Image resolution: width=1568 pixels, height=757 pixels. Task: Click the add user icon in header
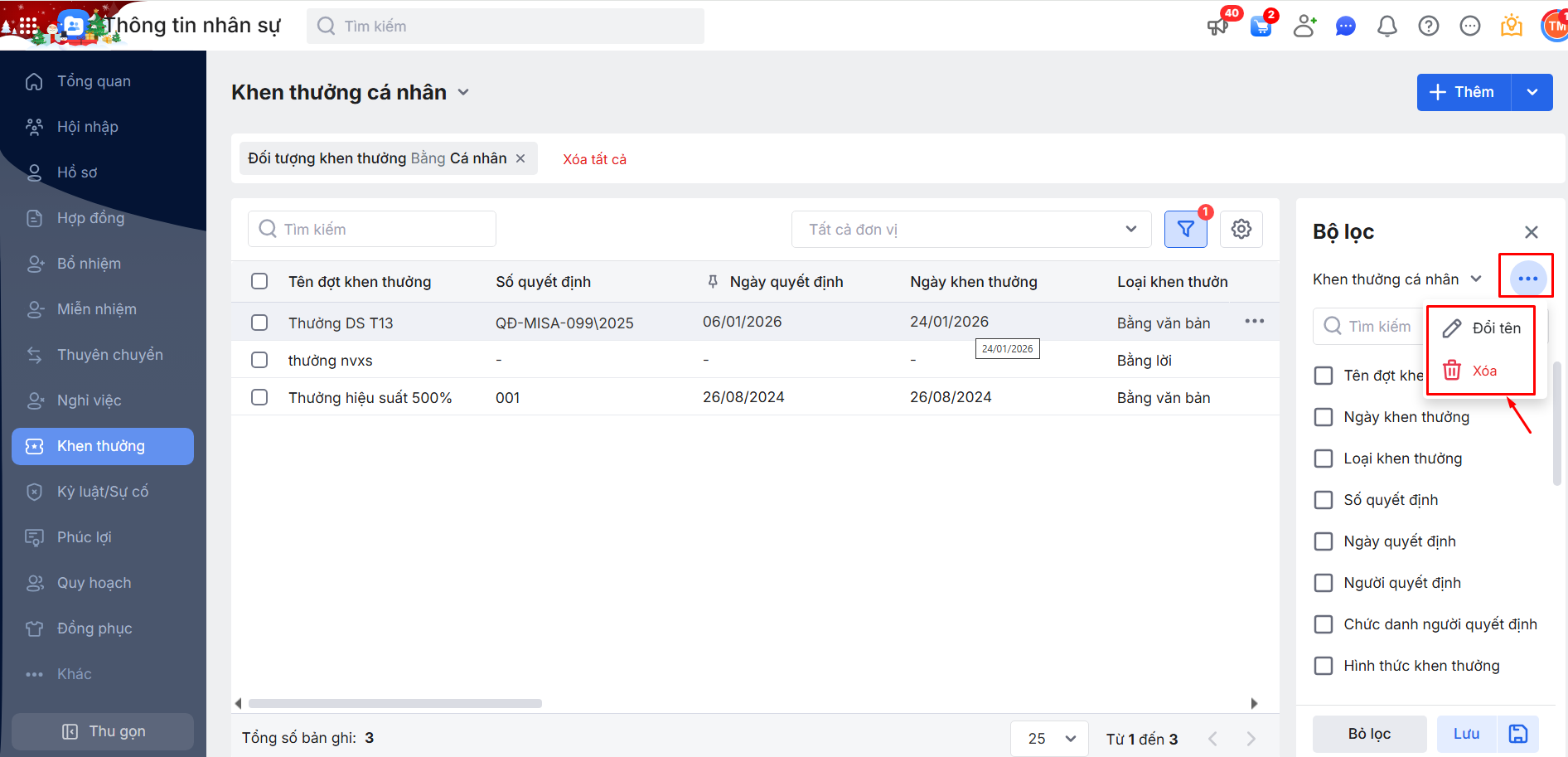[x=1304, y=26]
